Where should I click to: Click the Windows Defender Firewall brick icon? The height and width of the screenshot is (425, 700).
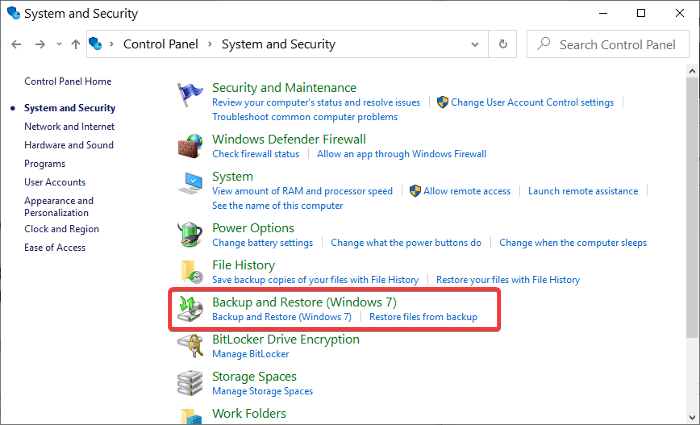pyautogui.click(x=190, y=146)
